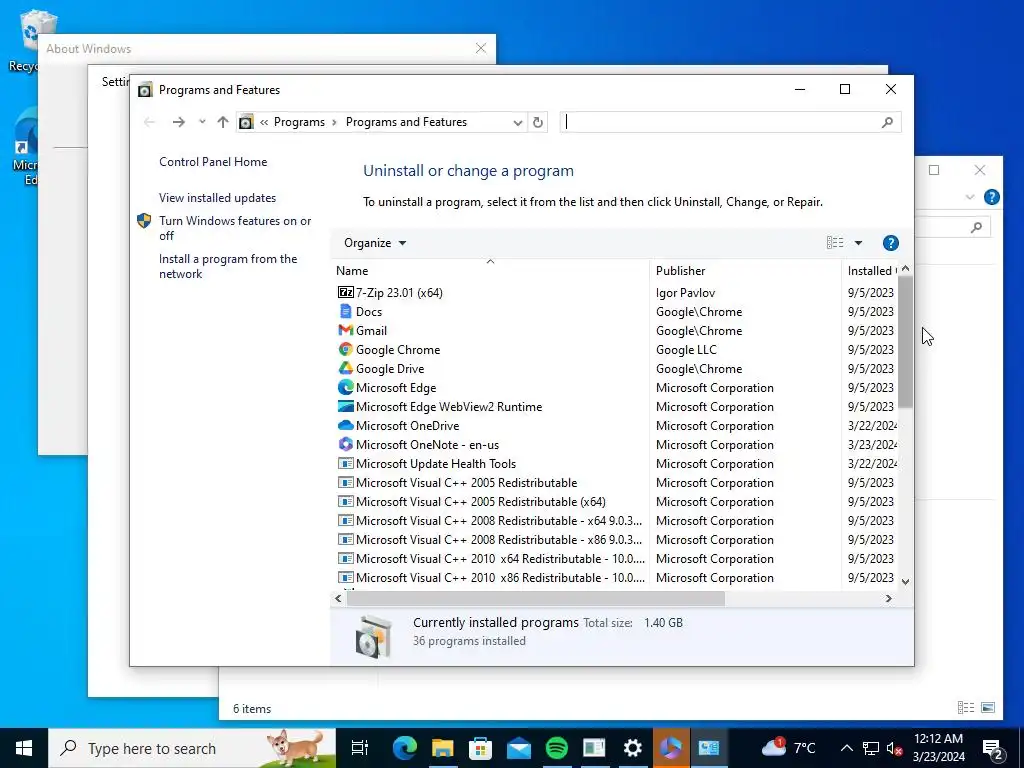Viewport: 1024px width, 768px height.
Task: Go up one level with up arrow
Action: click(223, 122)
